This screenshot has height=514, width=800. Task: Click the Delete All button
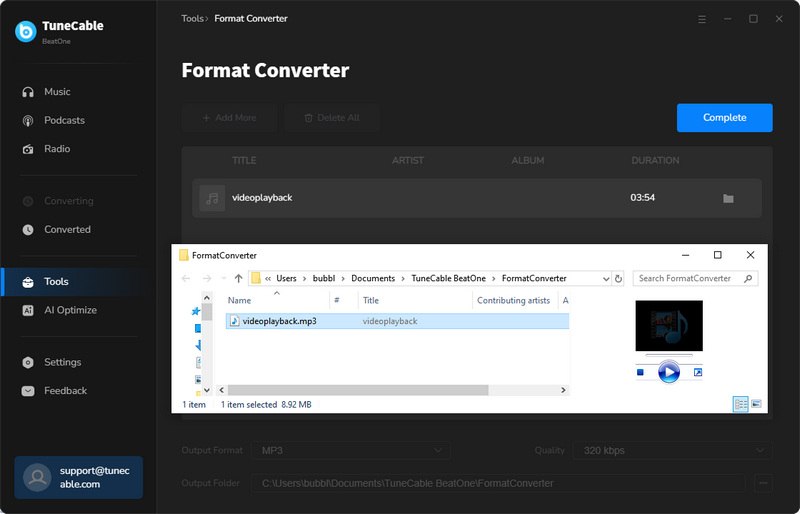click(332, 118)
